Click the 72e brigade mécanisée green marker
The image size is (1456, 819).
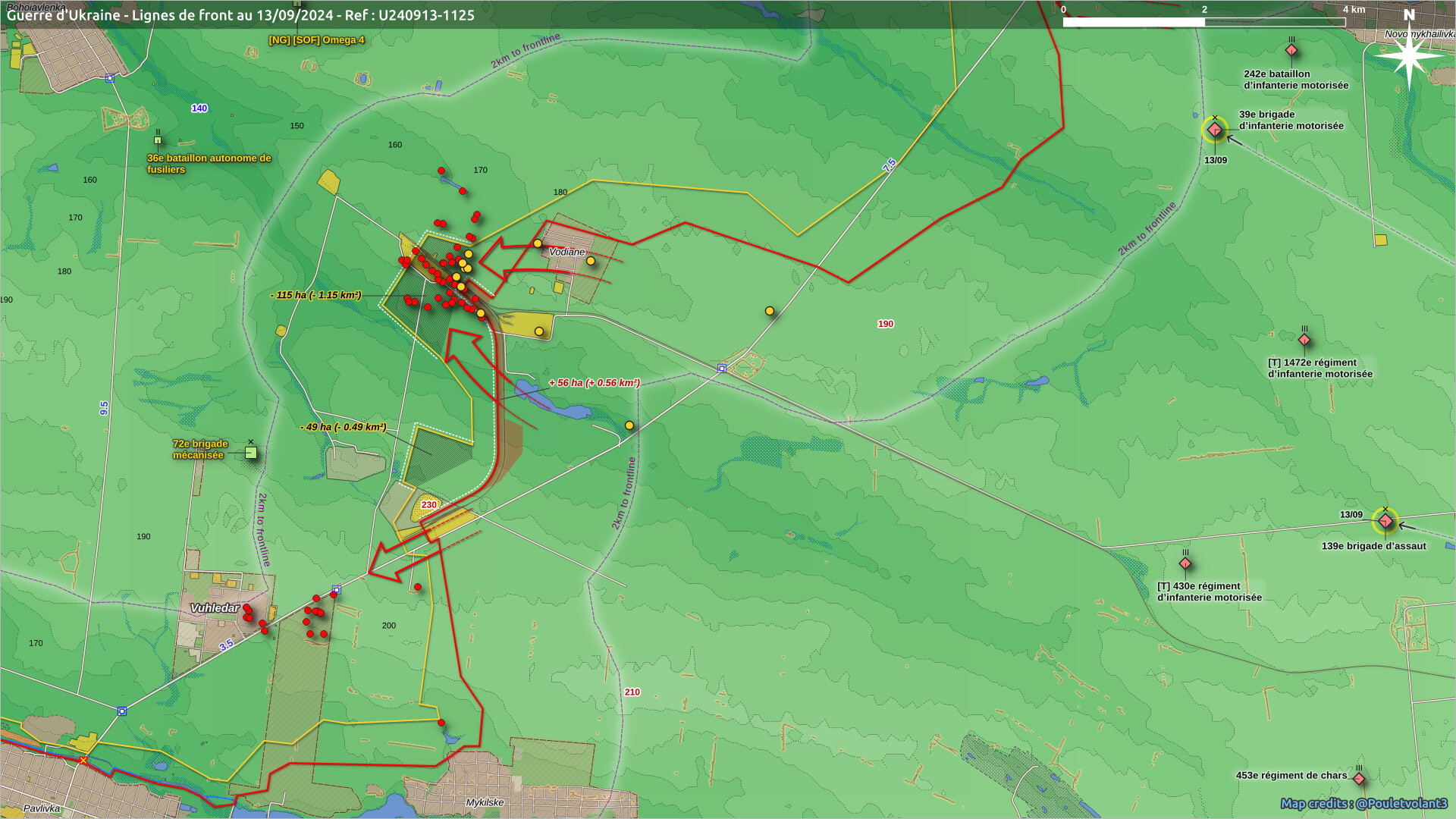point(251,453)
